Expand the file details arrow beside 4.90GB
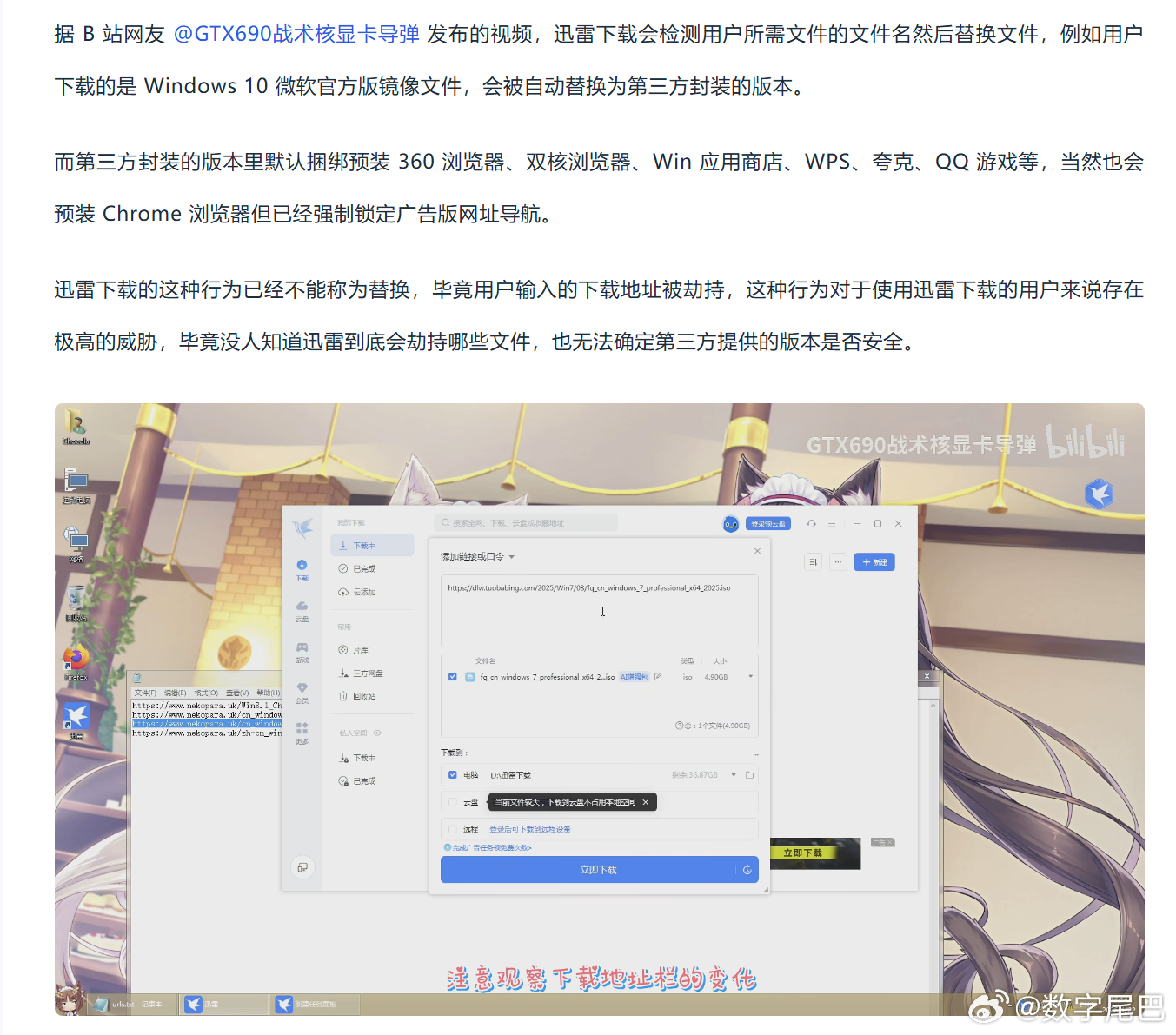 [x=751, y=675]
